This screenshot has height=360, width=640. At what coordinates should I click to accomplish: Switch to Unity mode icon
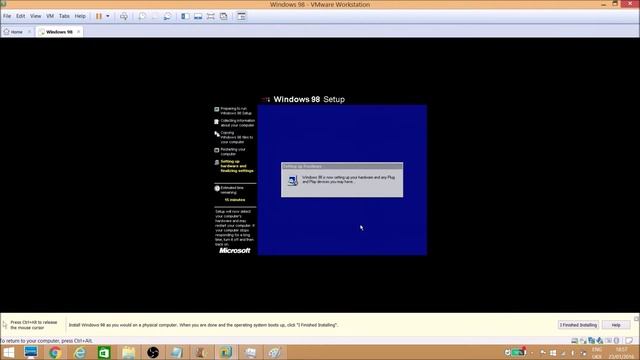point(224,16)
